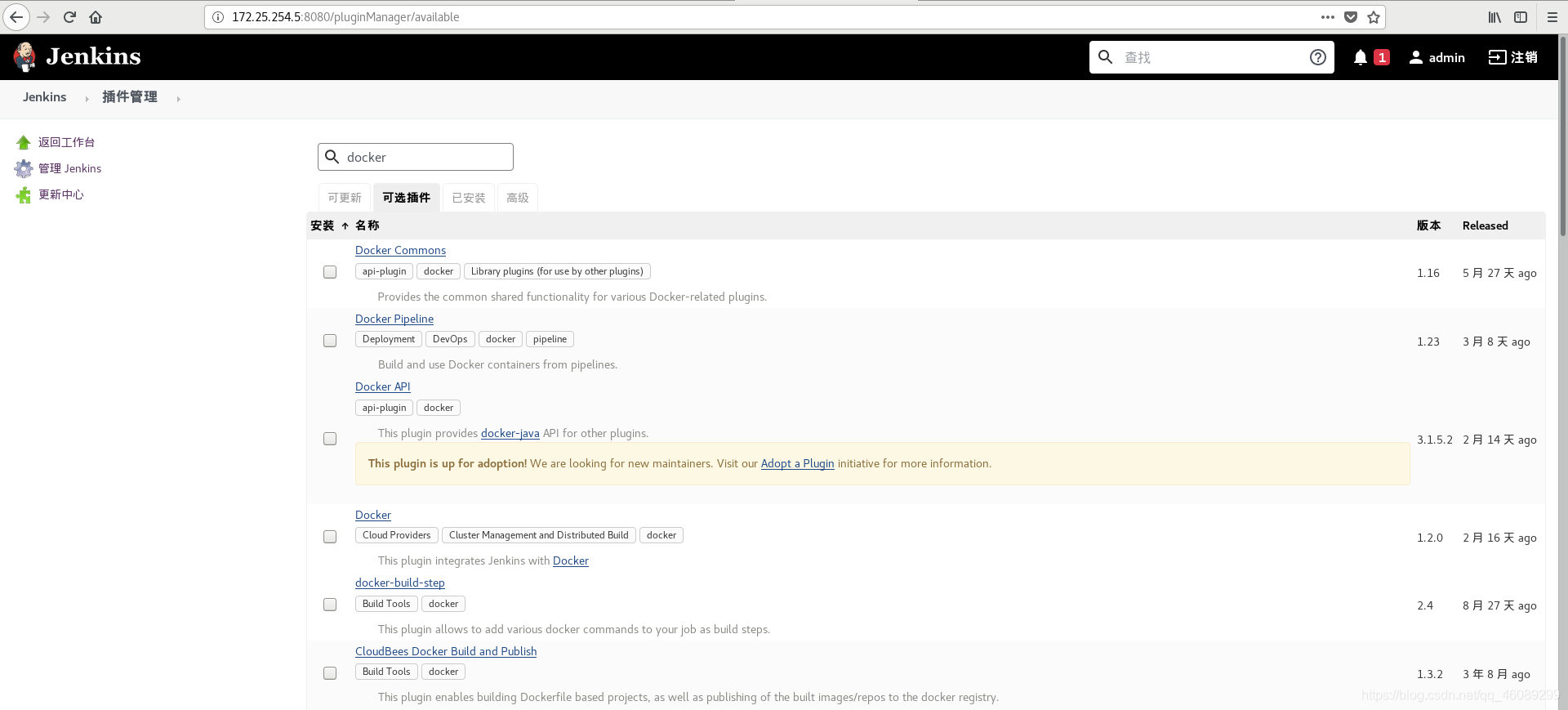Screen dimensions: 1568x710
Task: Click the Jenkins breadcrumb link
Action: pos(44,97)
